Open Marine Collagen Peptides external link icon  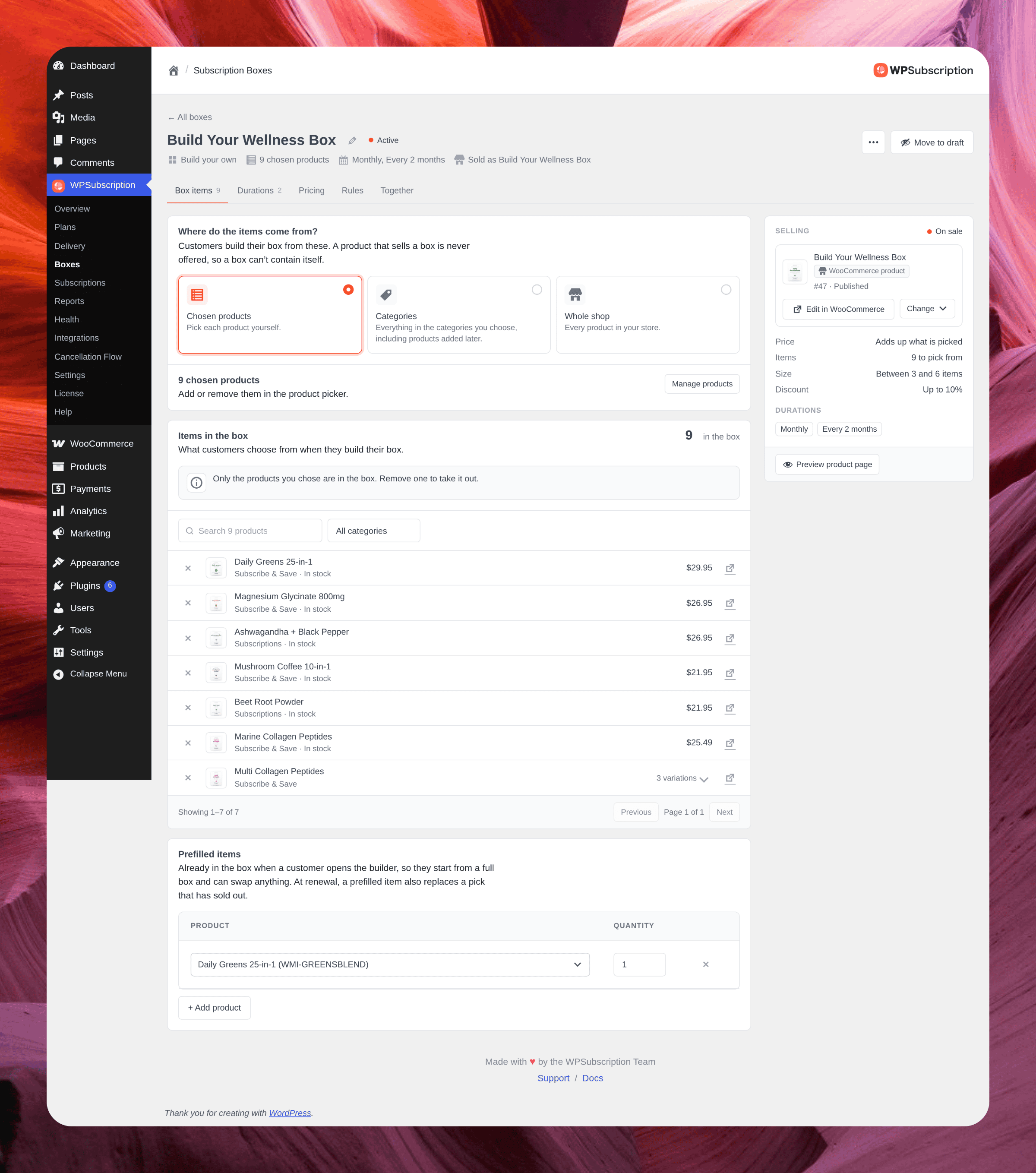coord(730,743)
